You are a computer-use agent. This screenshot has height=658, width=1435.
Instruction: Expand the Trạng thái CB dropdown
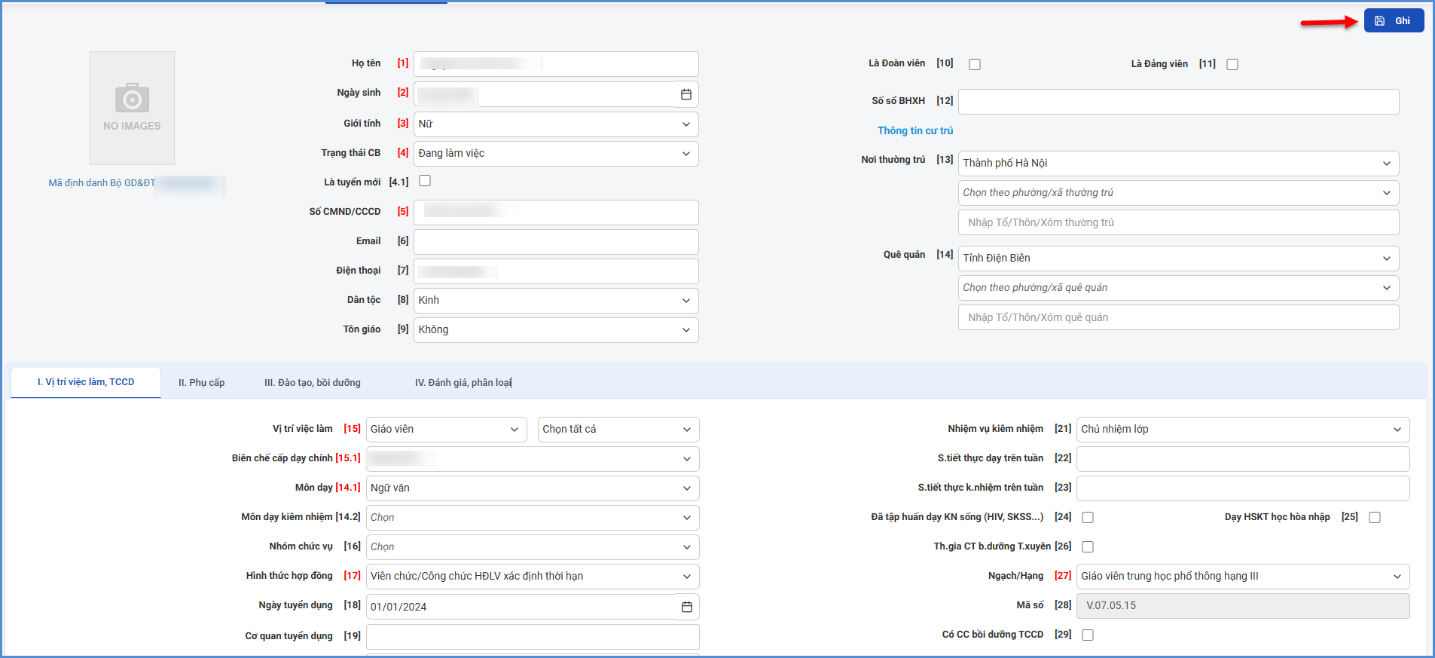click(x=556, y=153)
